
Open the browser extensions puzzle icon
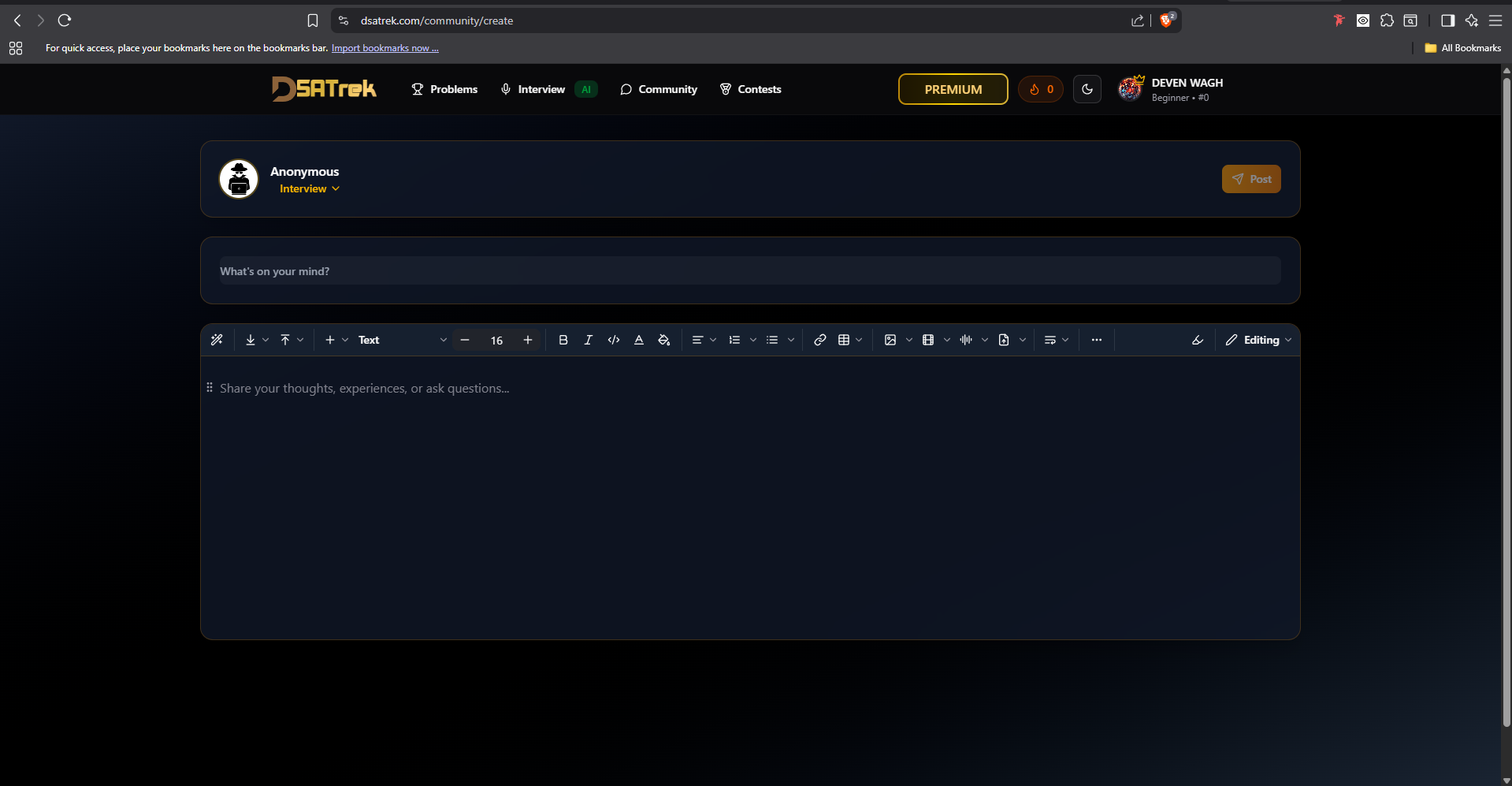(x=1388, y=20)
